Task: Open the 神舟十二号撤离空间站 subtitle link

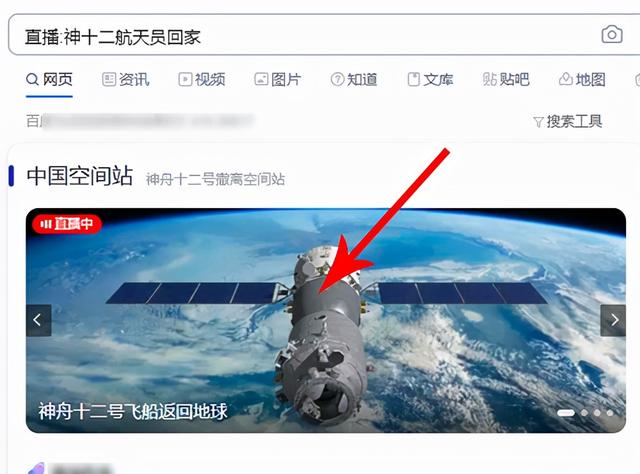Action: tap(216, 179)
